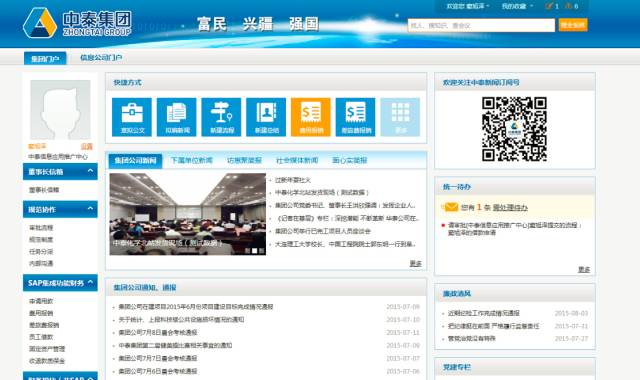Viewport: 640px width, 380px height.
Task: Open the conference room news photo
Action: [x=188, y=214]
